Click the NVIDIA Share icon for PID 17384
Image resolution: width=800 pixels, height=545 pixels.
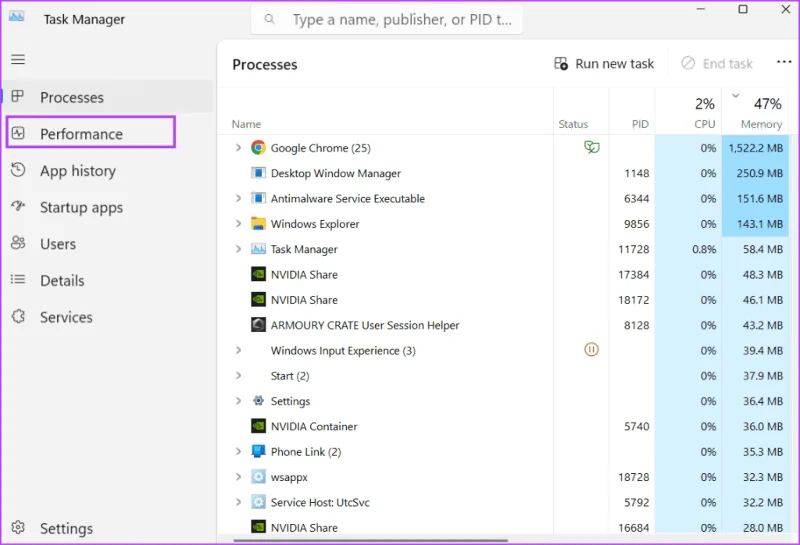pyautogui.click(x=258, y=275)
